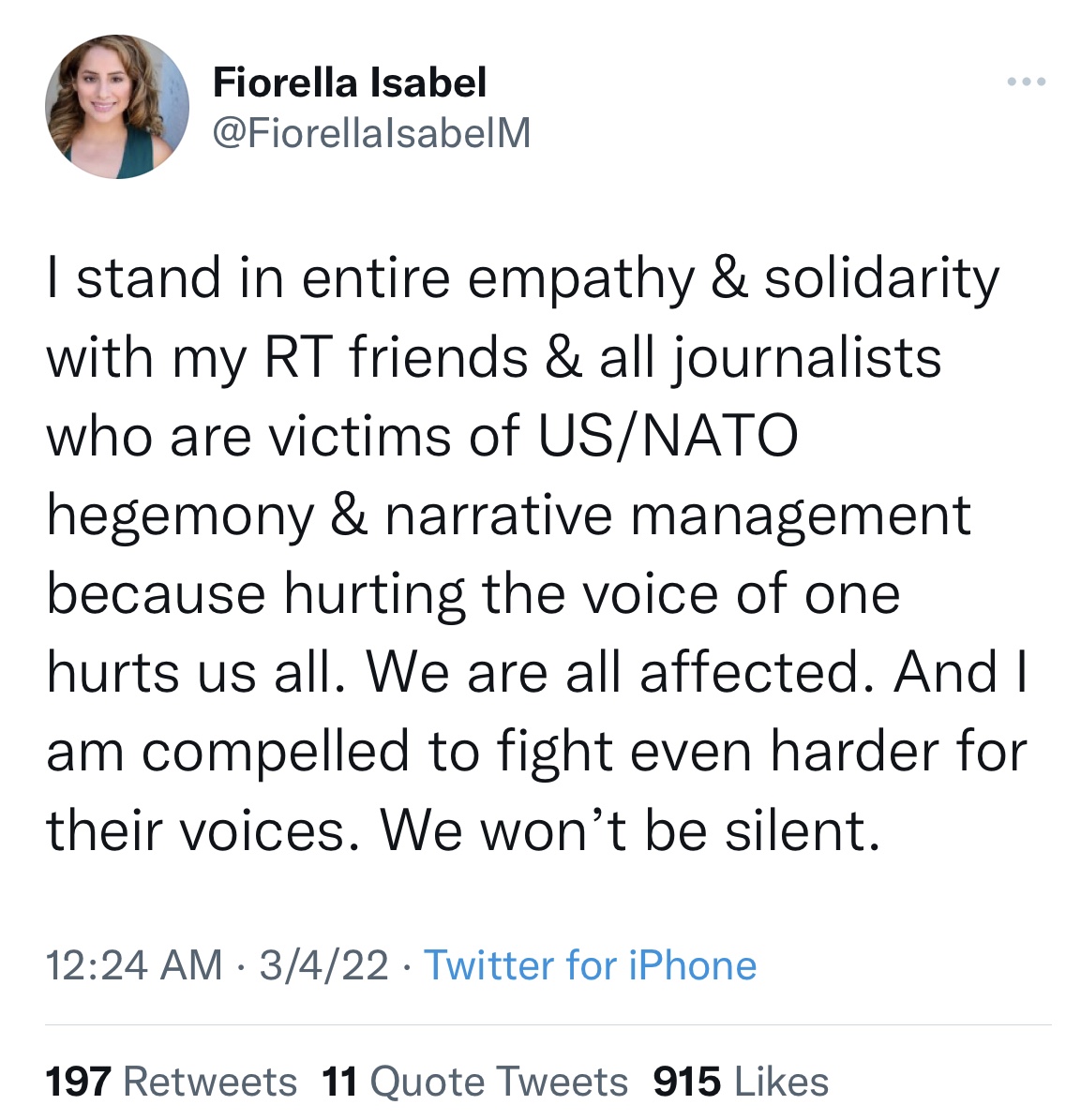Open the Twitter for iPhone source link
The image size is (1066, 1120).
(x=591, y=965)
